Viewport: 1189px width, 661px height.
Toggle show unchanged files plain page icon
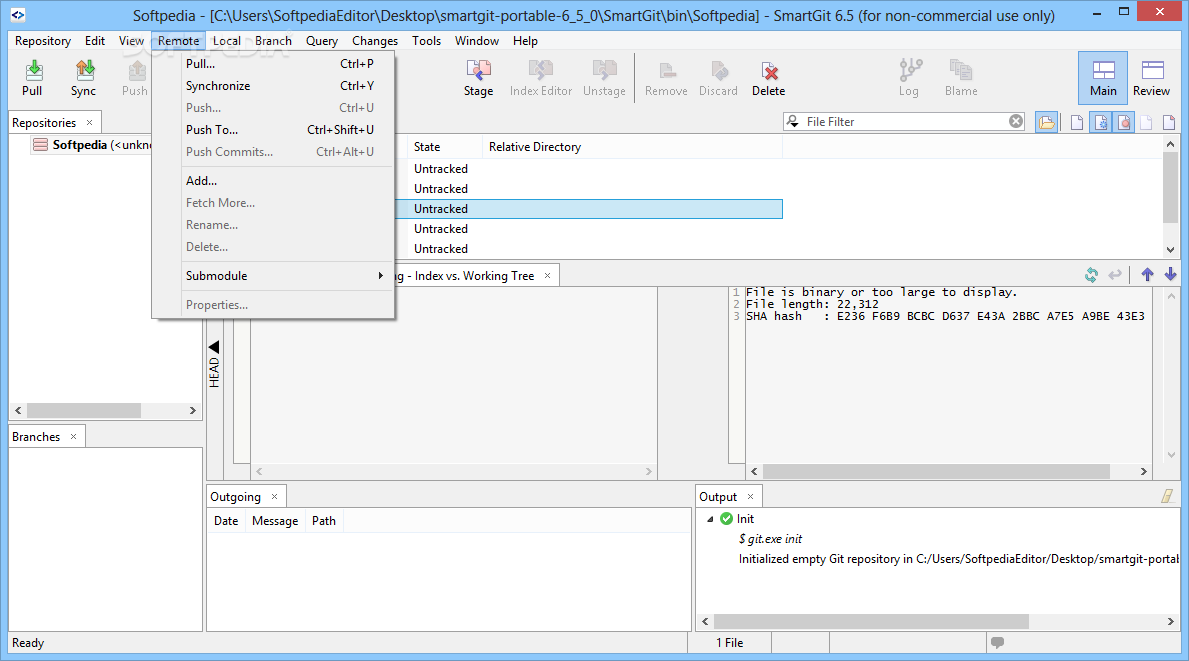point(1077,122)
